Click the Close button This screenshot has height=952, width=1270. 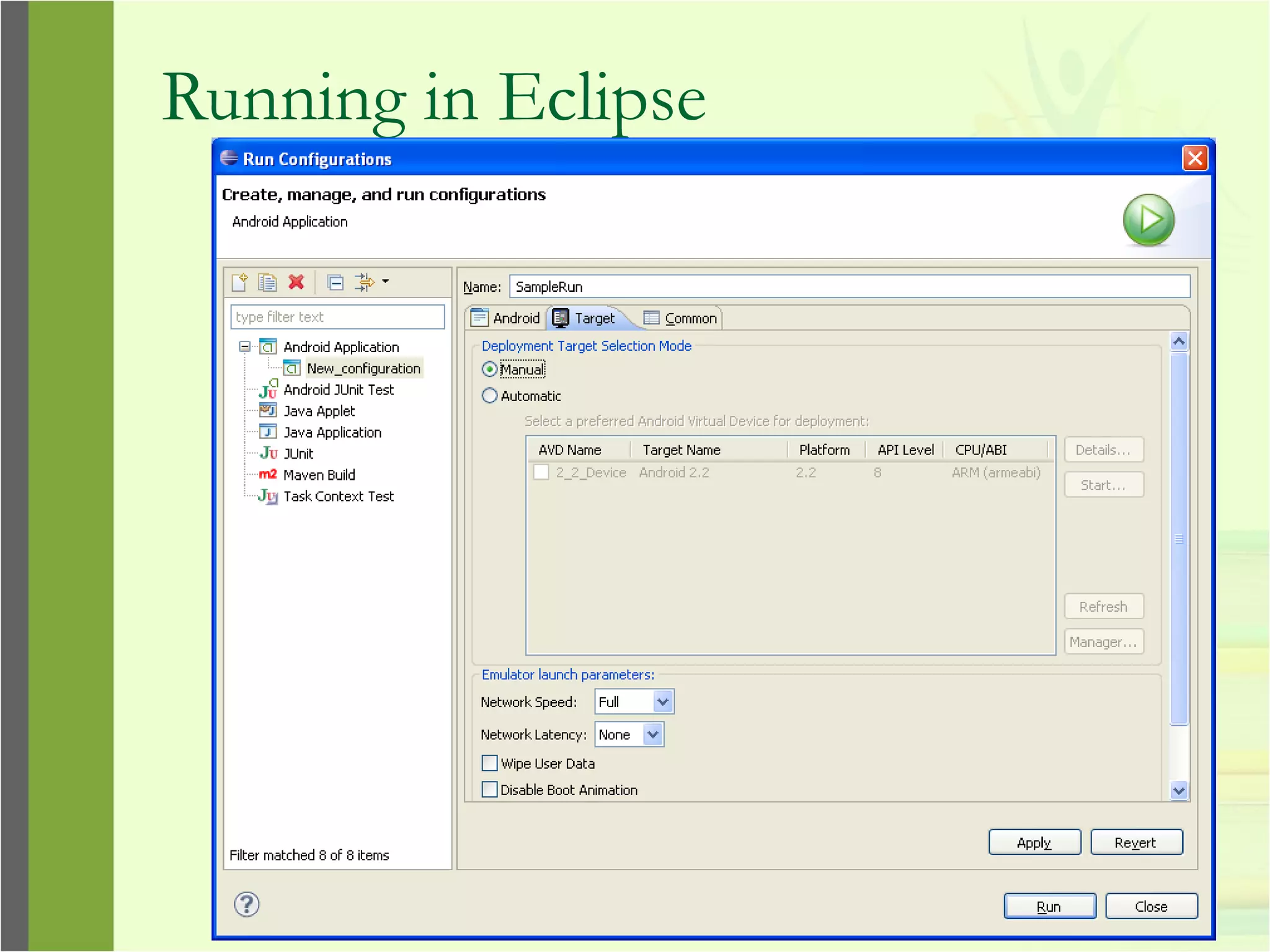(1151, 907)
